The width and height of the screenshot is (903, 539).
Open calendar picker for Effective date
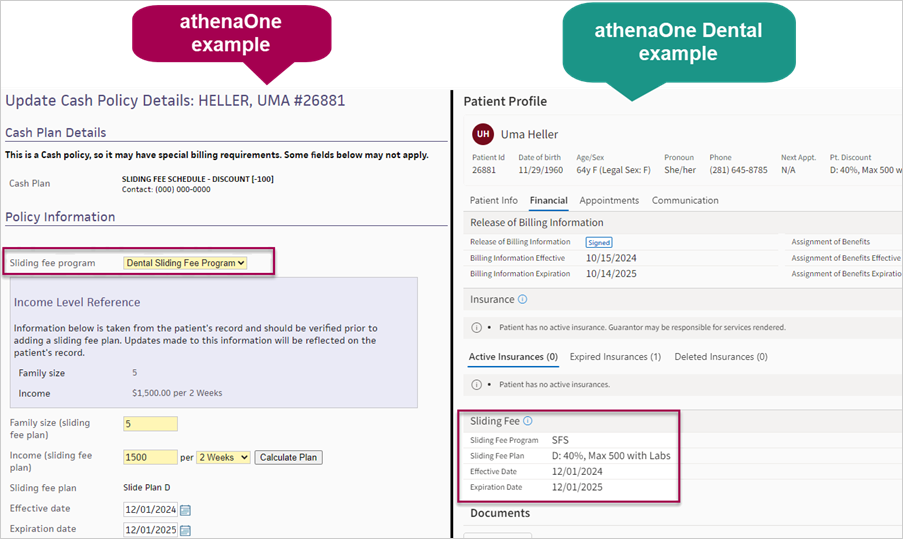coord(185,510)
